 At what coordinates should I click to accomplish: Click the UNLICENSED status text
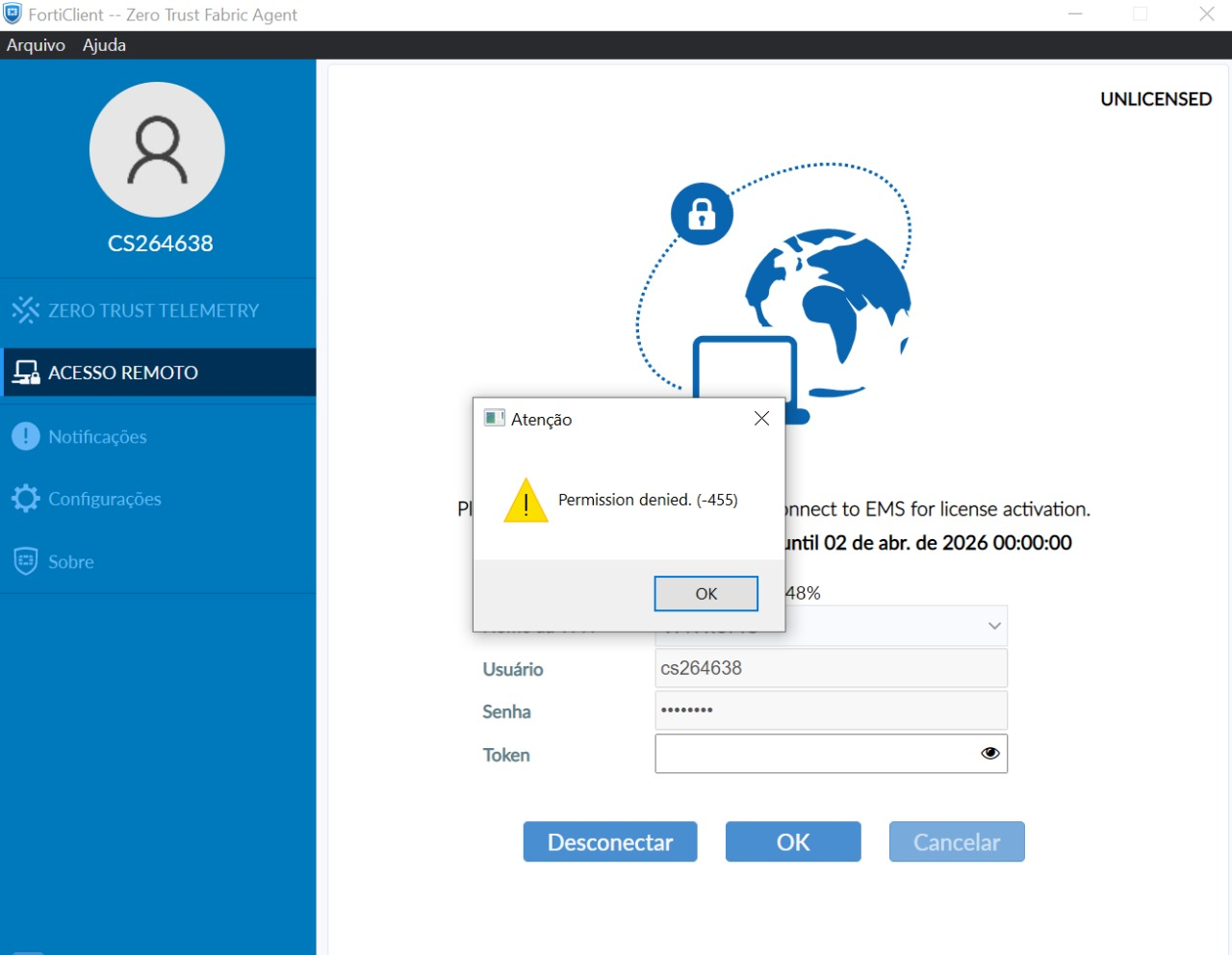coord(1156,99)
